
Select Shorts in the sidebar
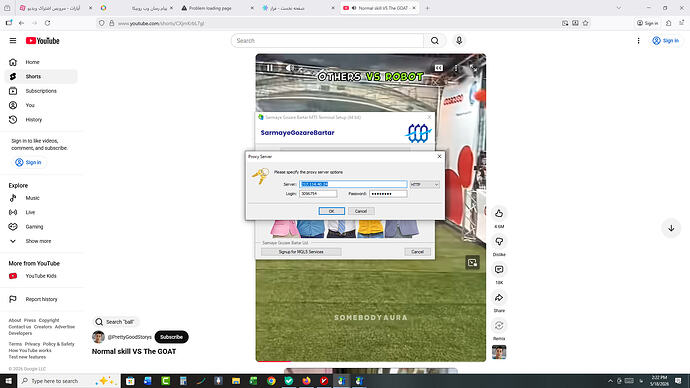(x=41, y=77)
